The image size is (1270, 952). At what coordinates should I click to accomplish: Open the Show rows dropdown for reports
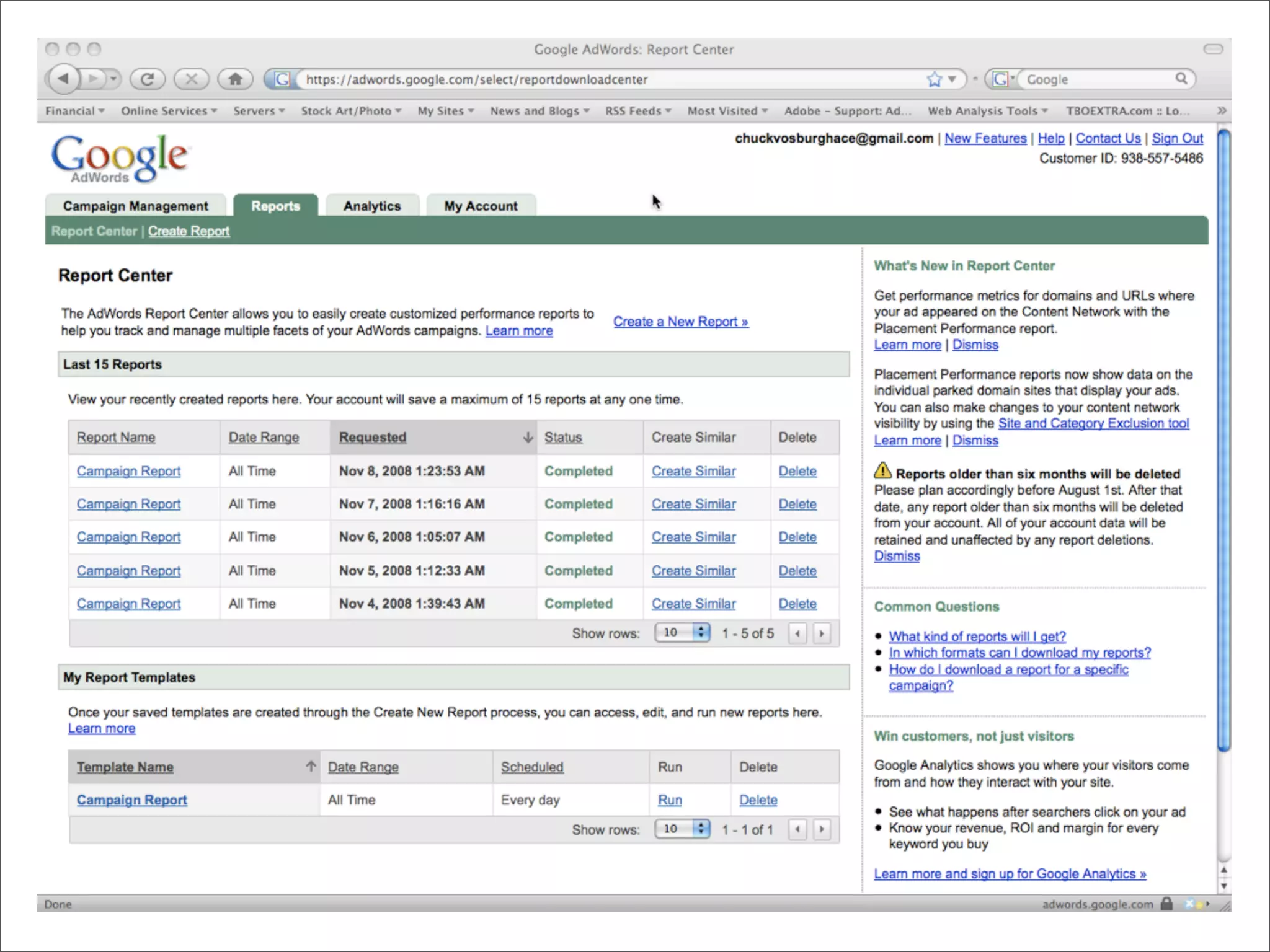pyautogui.click(x=682, y=633)
